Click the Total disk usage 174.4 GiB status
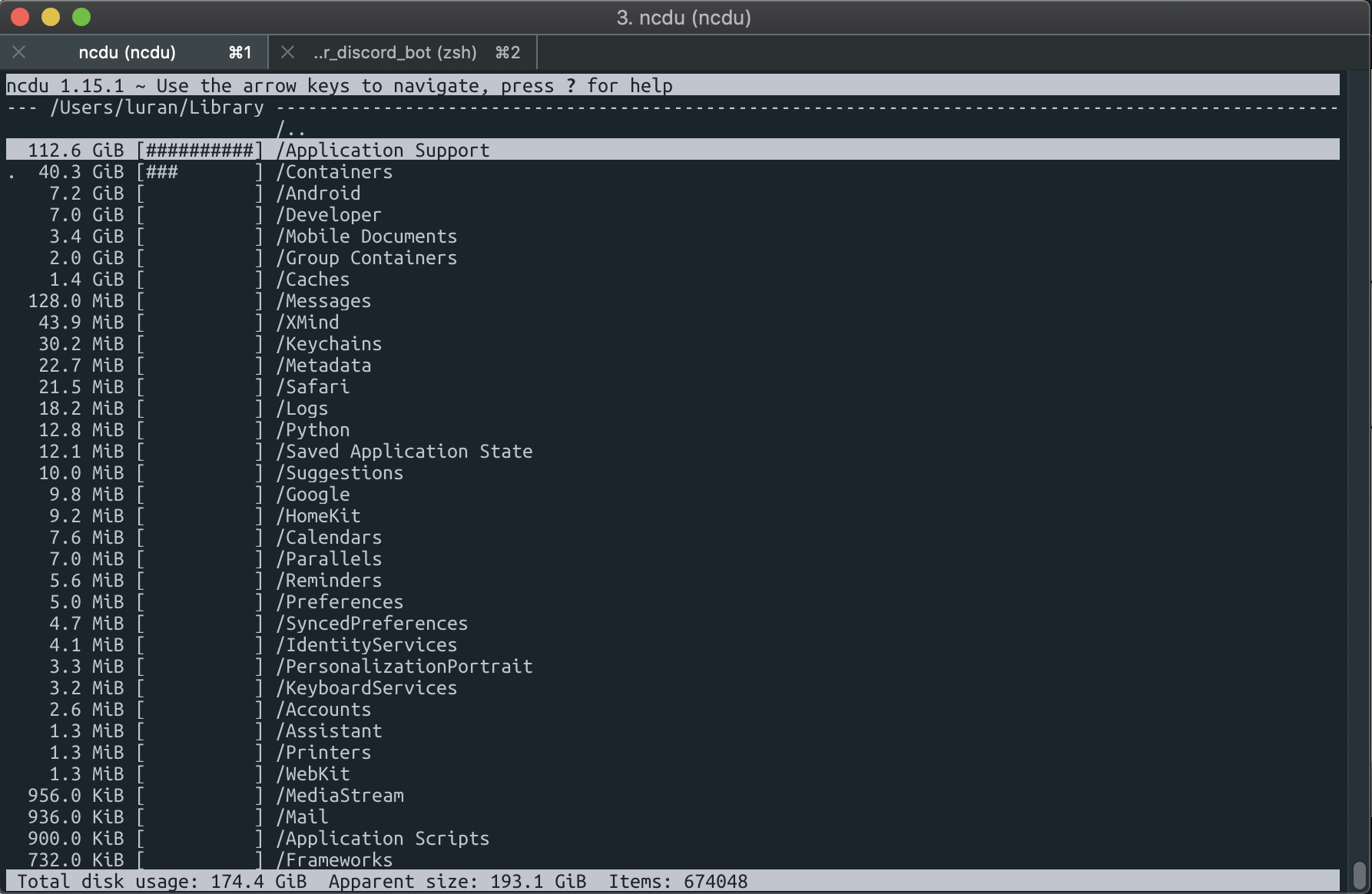 161,882
